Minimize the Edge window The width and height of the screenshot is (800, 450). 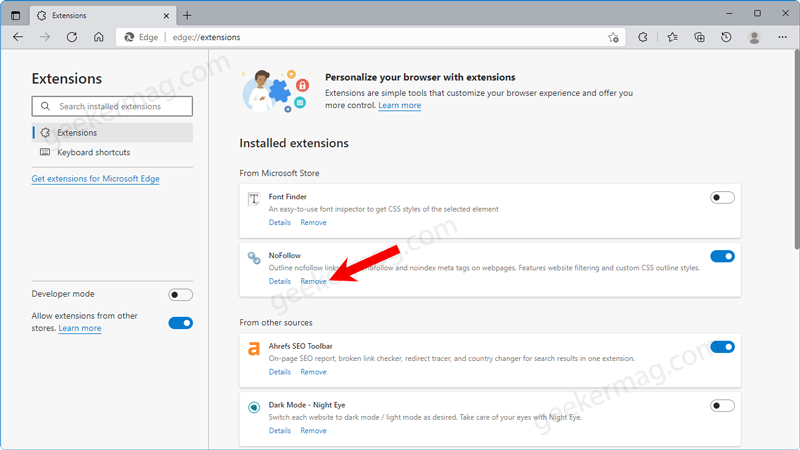729,14
